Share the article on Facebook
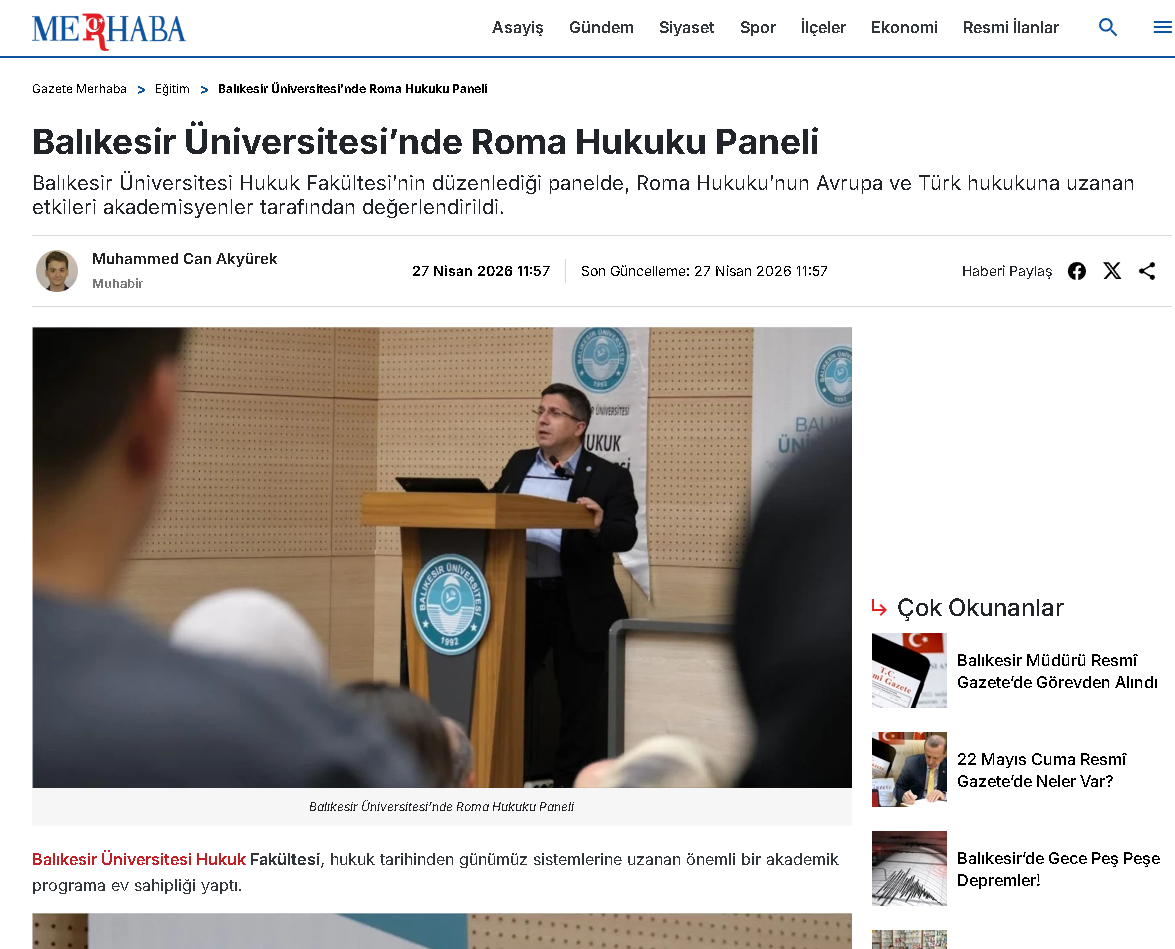Screen dimensions: 1175x949 click(x=1077, y=271)
